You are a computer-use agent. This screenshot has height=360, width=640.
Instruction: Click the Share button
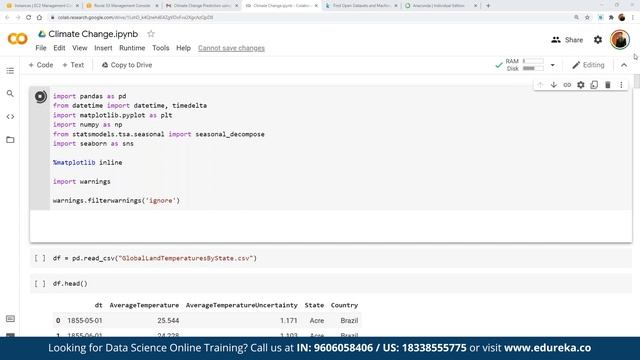pos(567,40)
